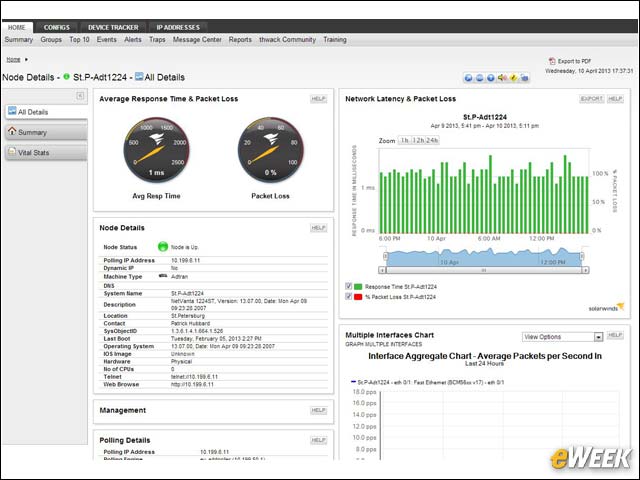Switch to the CONFIGS tab
The height and width of the screenshot is (480, 640).
pos(57,27)
